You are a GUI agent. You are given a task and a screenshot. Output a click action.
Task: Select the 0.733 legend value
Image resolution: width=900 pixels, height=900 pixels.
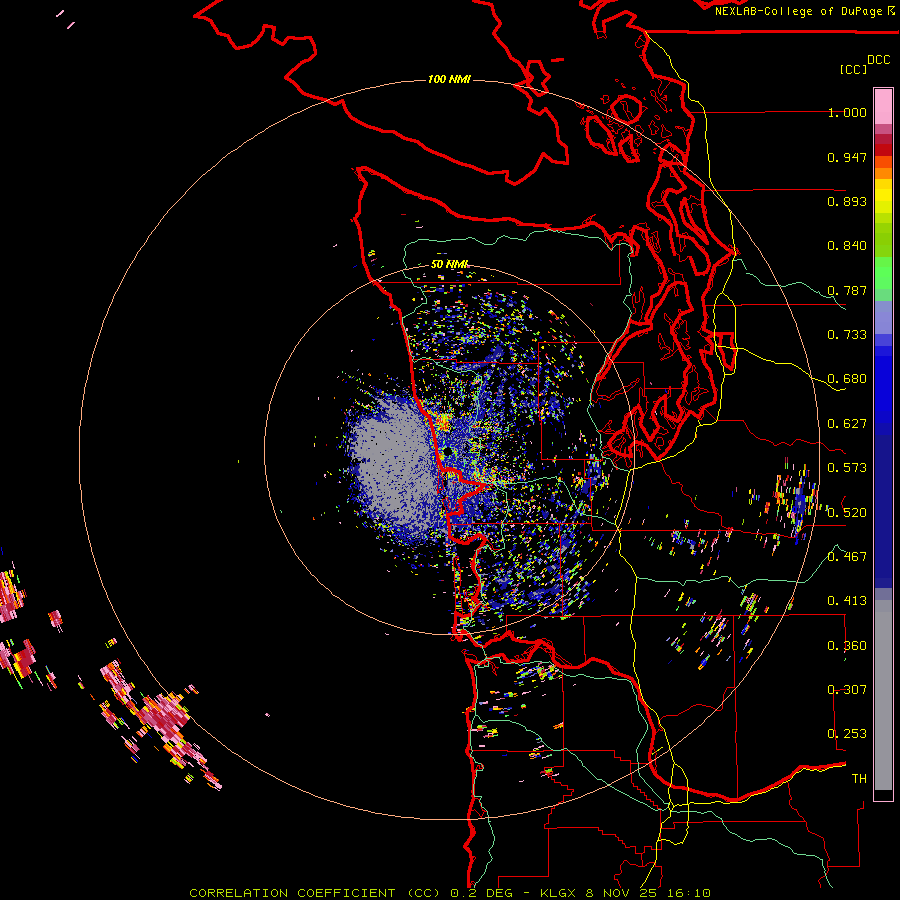847,335
